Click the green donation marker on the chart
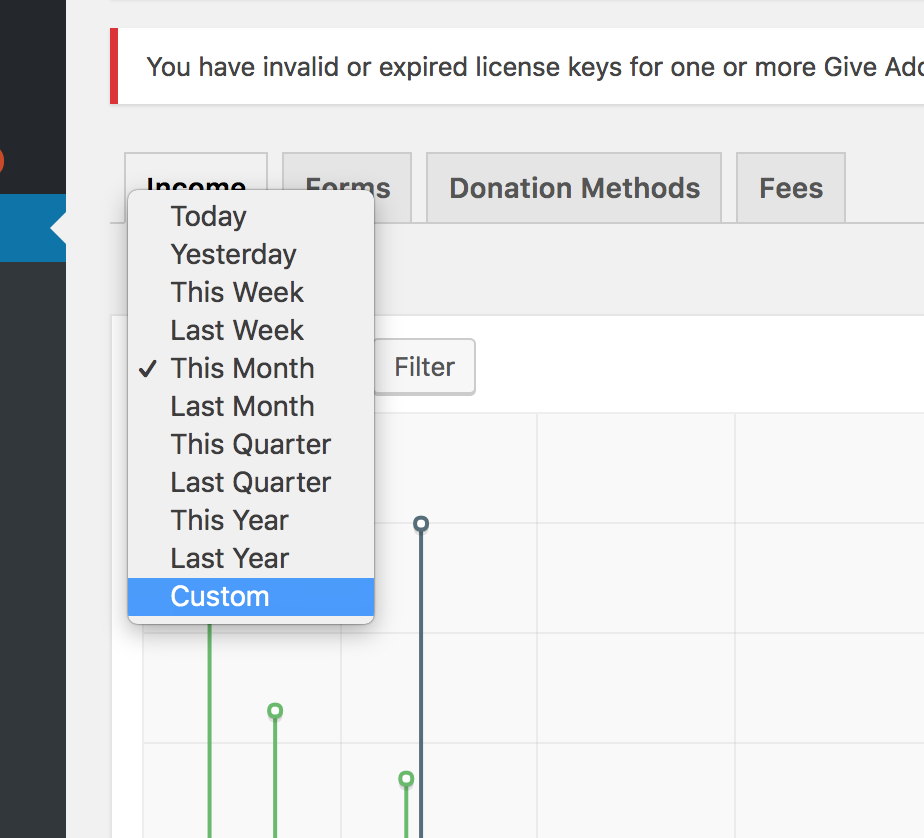 tap(274, 710)
